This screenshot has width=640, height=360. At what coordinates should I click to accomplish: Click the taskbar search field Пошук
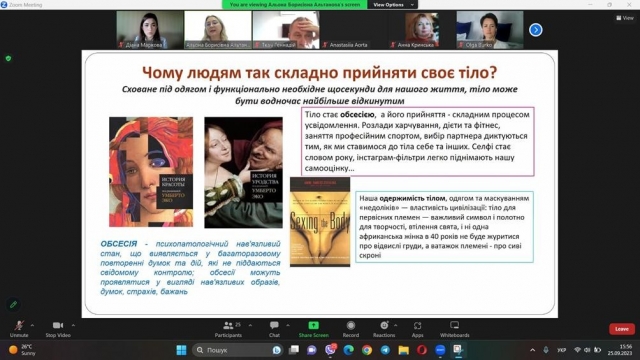[238, 350]
